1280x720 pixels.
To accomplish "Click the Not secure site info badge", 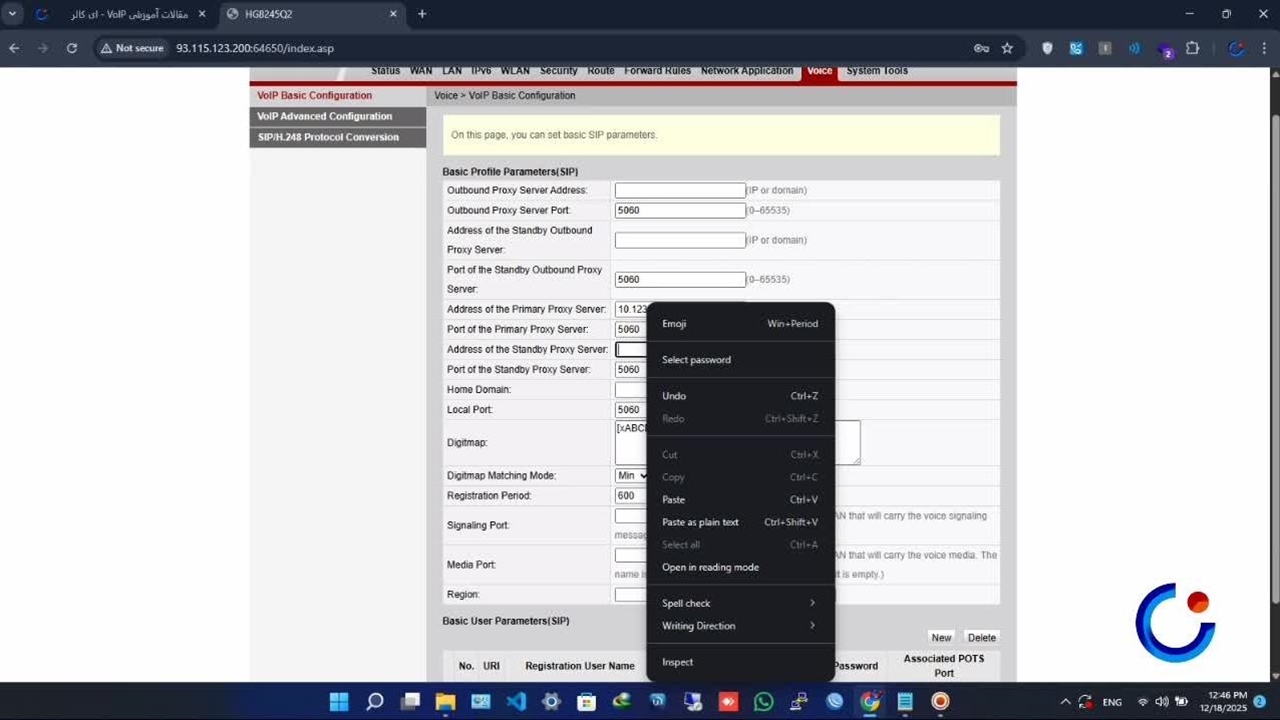I will 131,48.
